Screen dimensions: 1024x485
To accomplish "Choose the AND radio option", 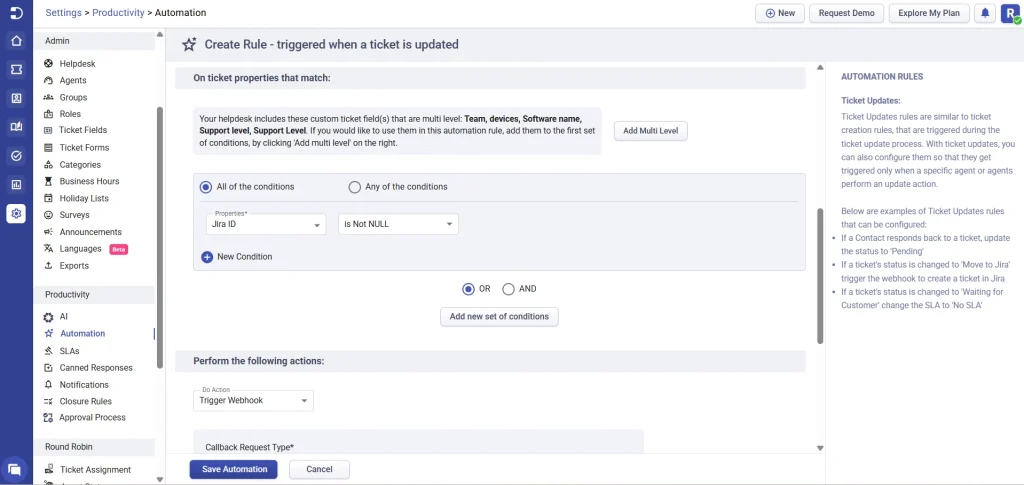I will coord(508,289).
